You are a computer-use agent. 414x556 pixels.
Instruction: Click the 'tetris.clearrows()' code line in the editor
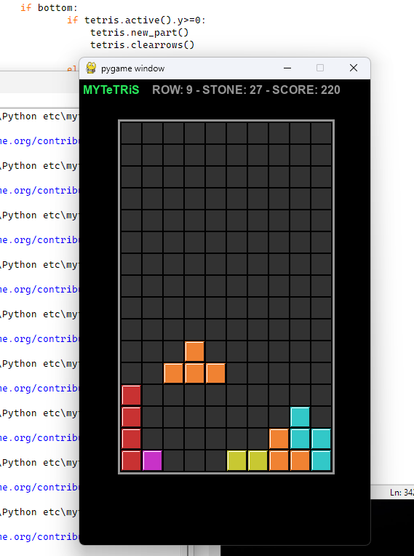[142, 45]
